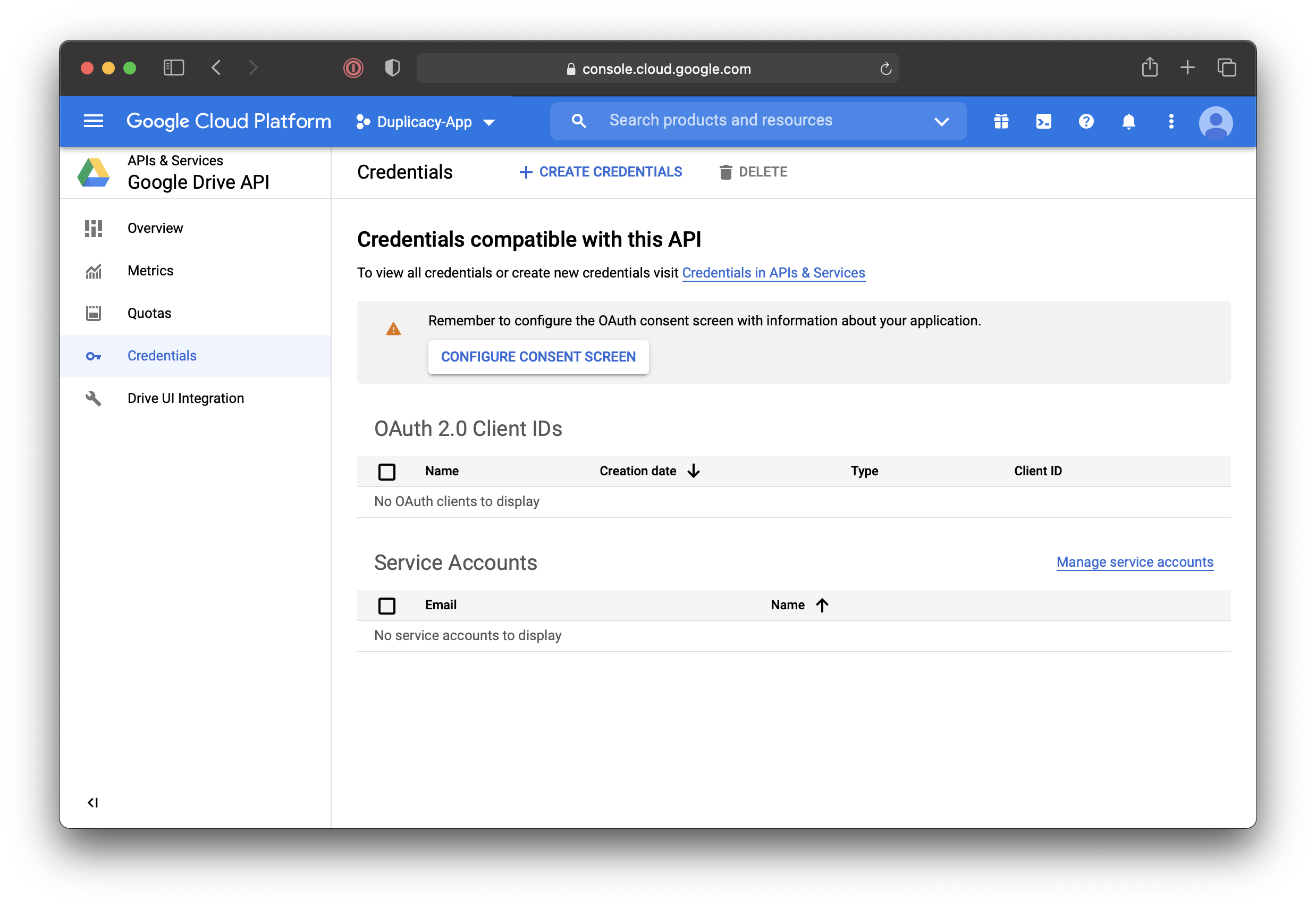The width and height of the screenshot is (1316, 907).
Task: Open the gift free trial icon
Action: 1001,122
